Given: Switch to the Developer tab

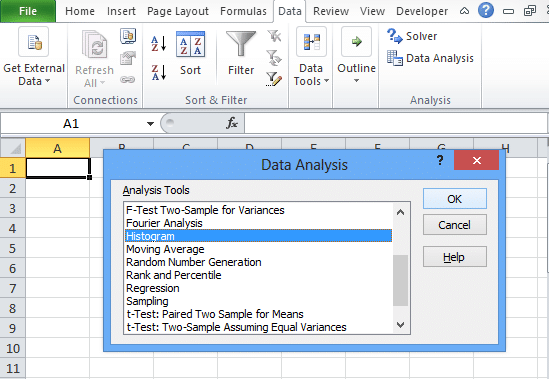Looking at the screenshot, I should point(422,11).
